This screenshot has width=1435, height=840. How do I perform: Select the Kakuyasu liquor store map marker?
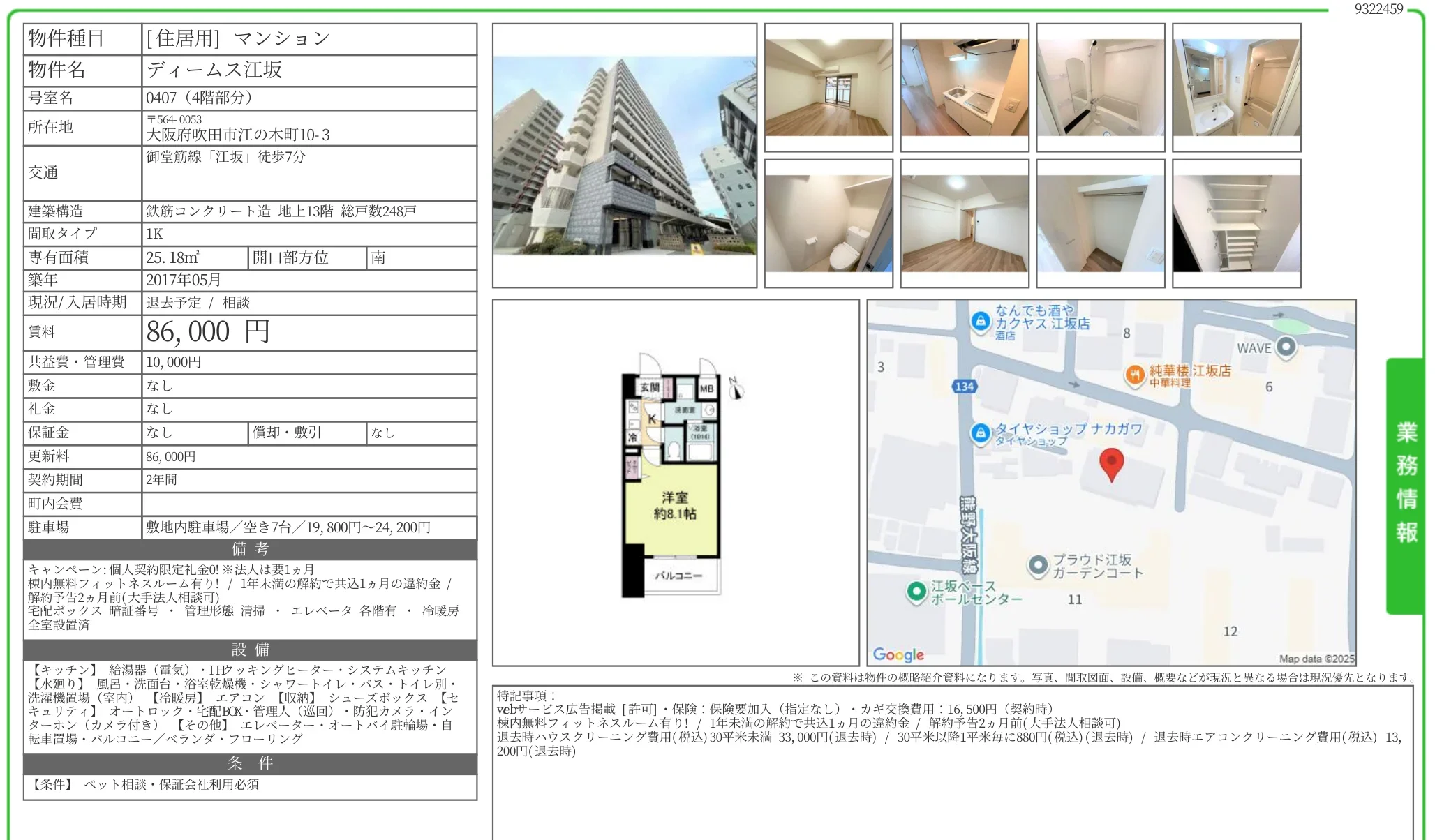[981, 321]
